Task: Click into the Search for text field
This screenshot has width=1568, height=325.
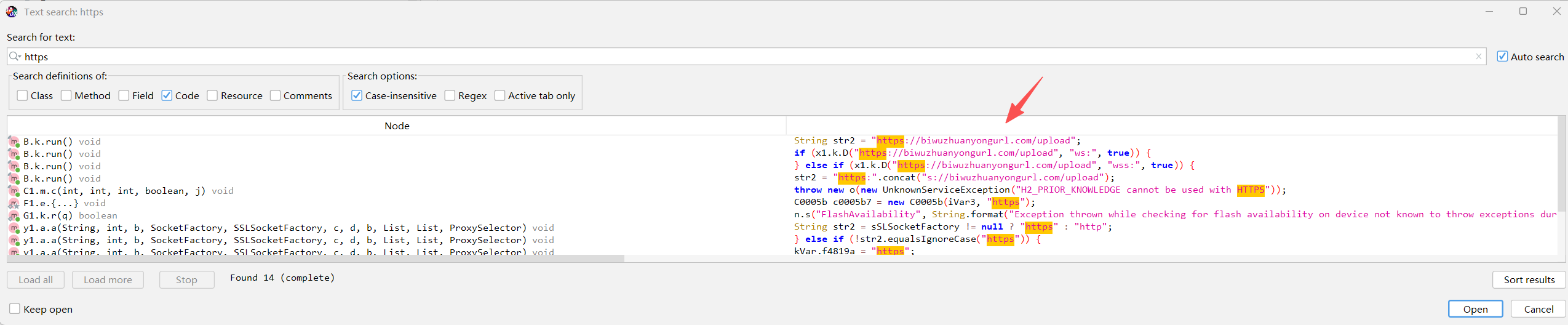Action: click(x=746, y=57)
